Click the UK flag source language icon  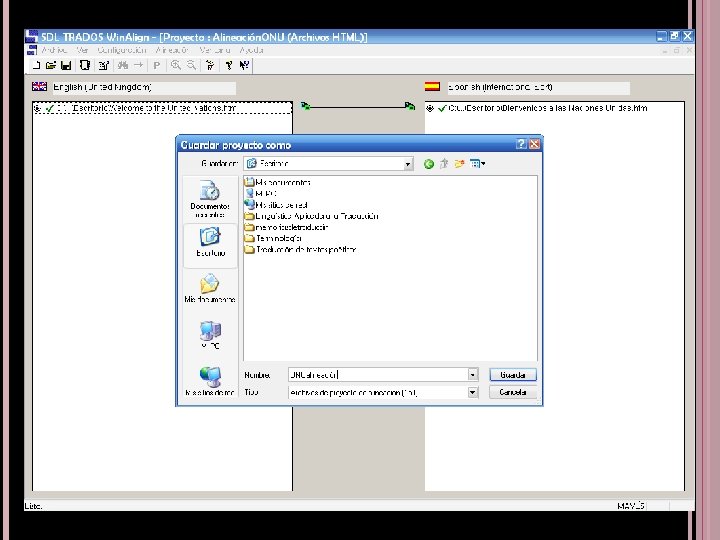tap(39, 86)
